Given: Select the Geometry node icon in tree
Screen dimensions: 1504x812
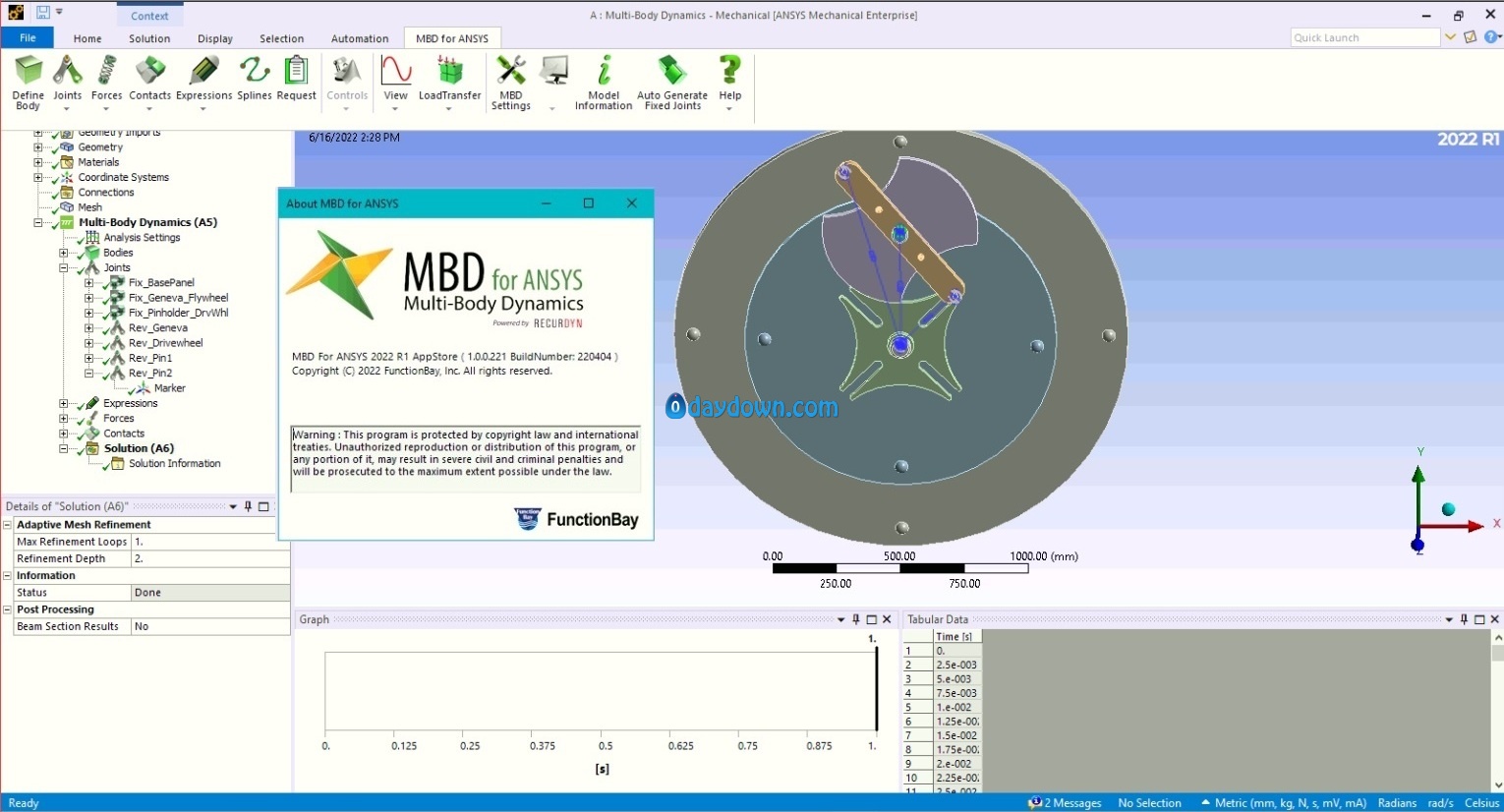Looking at the screenshot, I should pos(67,146).
